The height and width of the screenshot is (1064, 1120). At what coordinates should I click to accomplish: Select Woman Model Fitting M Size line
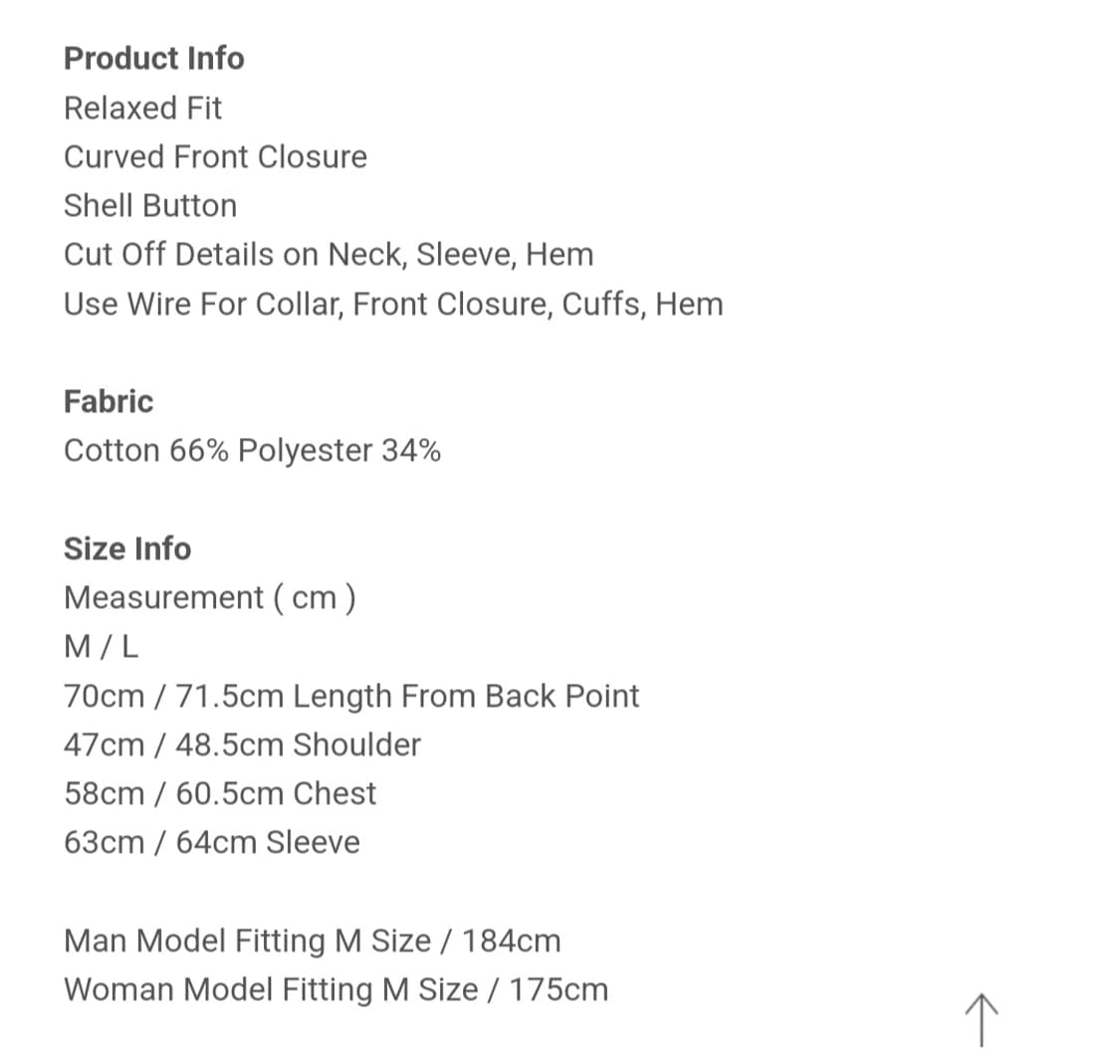click(x=336, y=989)
